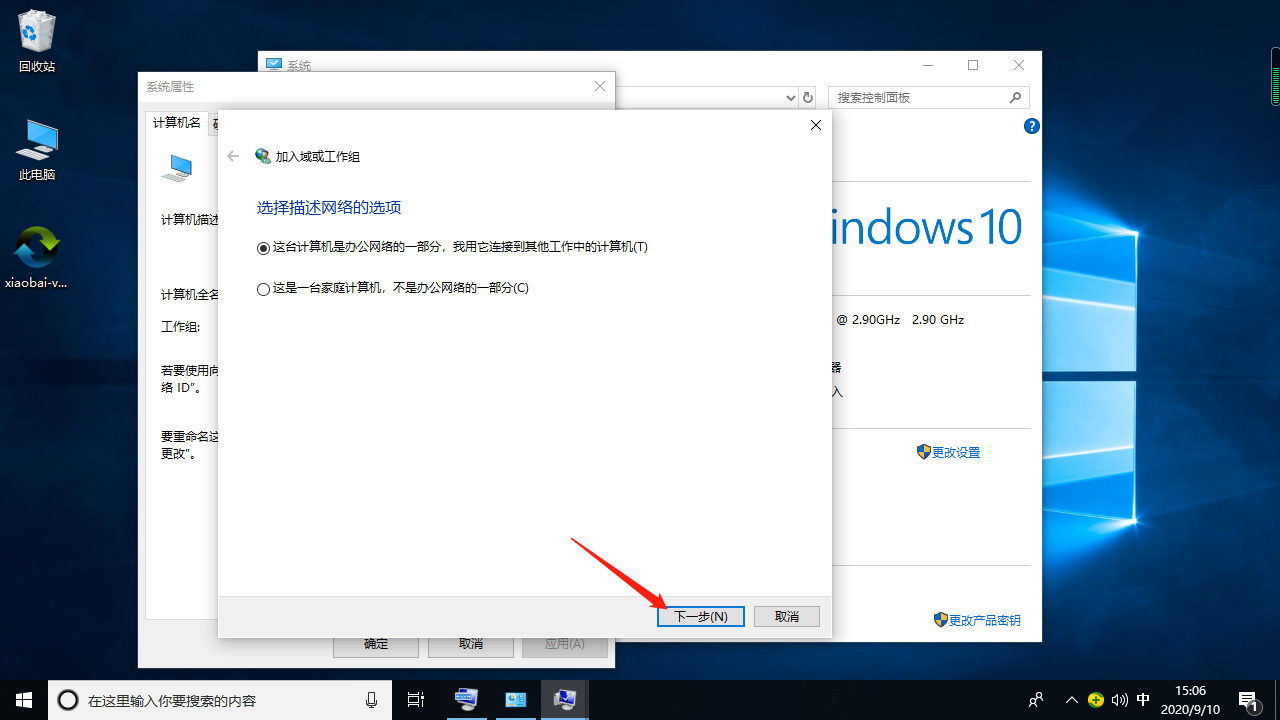Refresh the 系统 control panel window
The height and width of the screenshot is (720, 1280).
(808, 98)
